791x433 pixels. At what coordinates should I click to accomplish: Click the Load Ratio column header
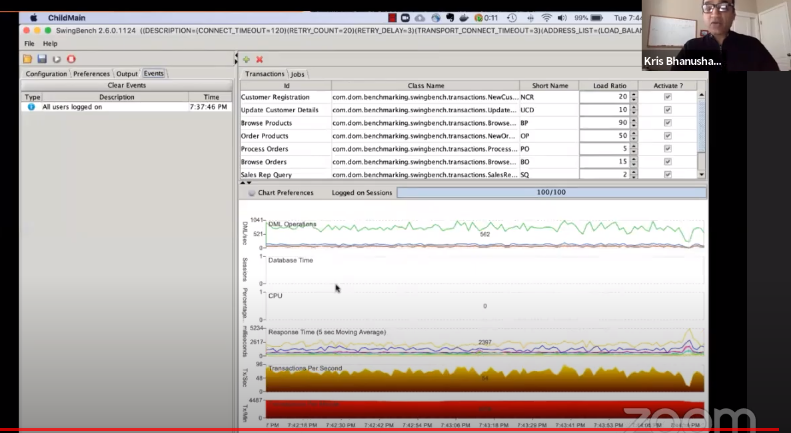click(609, 86)
